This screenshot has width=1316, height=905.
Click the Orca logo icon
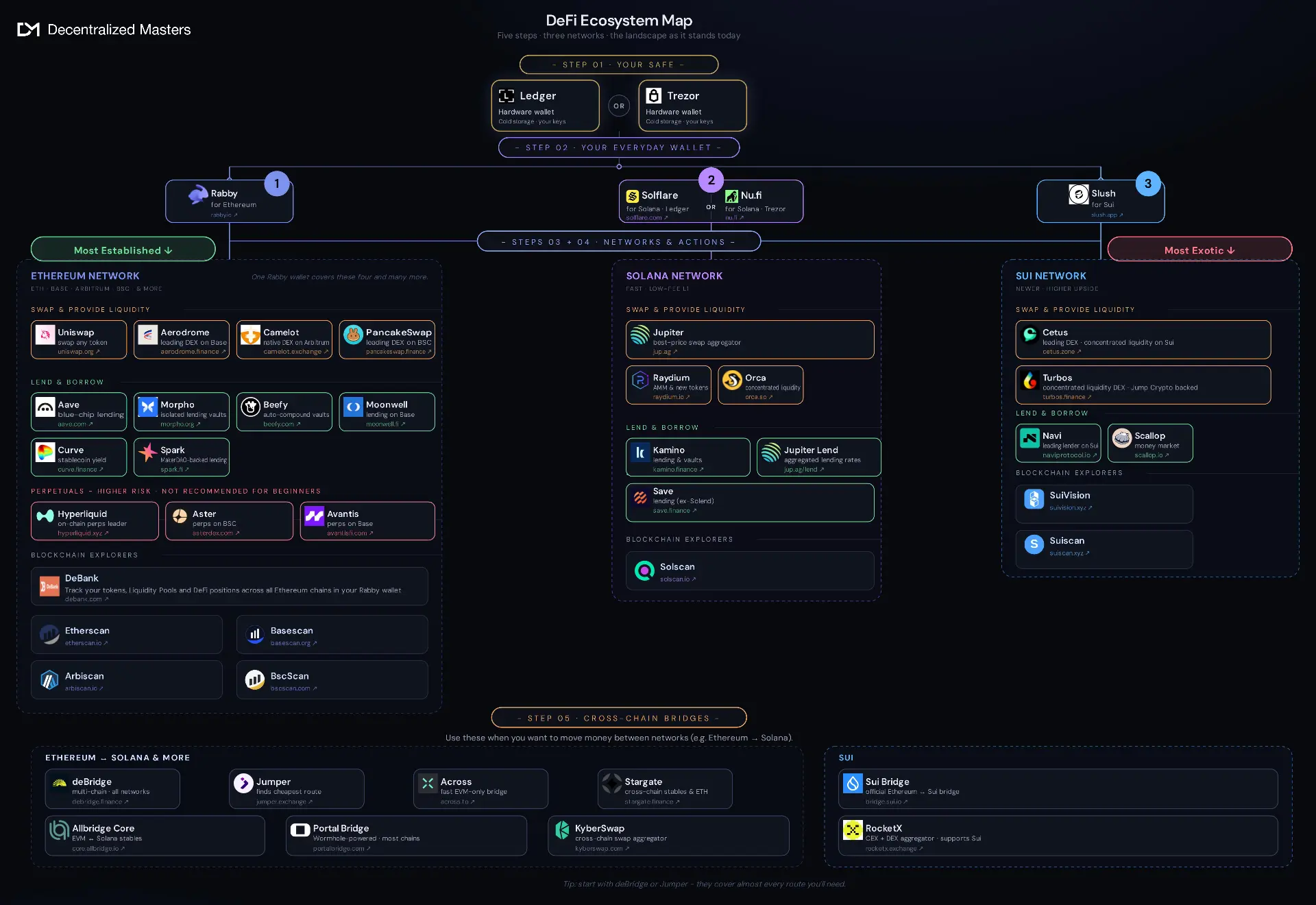pos(732,380)
